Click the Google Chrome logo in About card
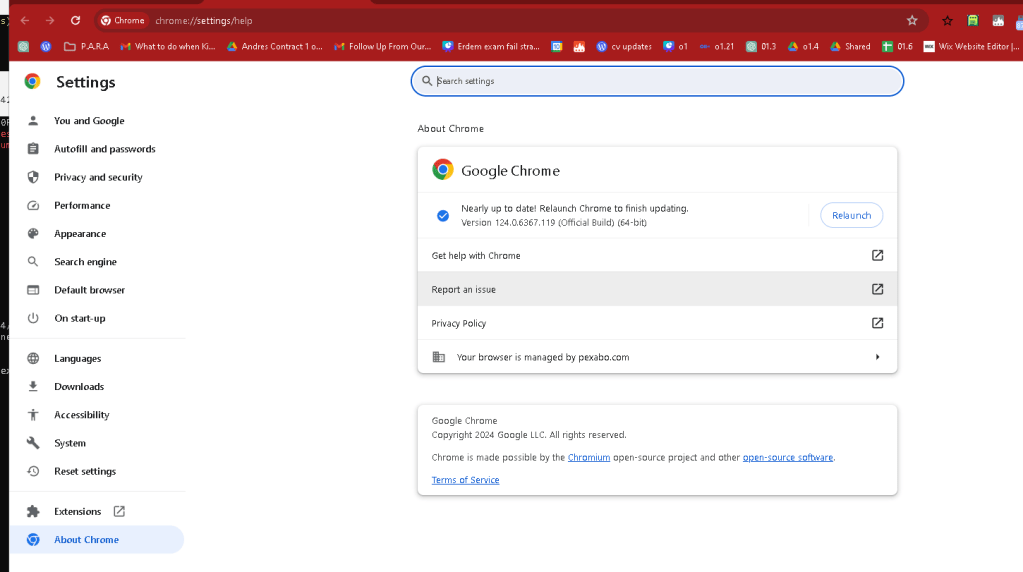Image resolution: width=1023 pixels, height=572 pixels. (442, 170)
